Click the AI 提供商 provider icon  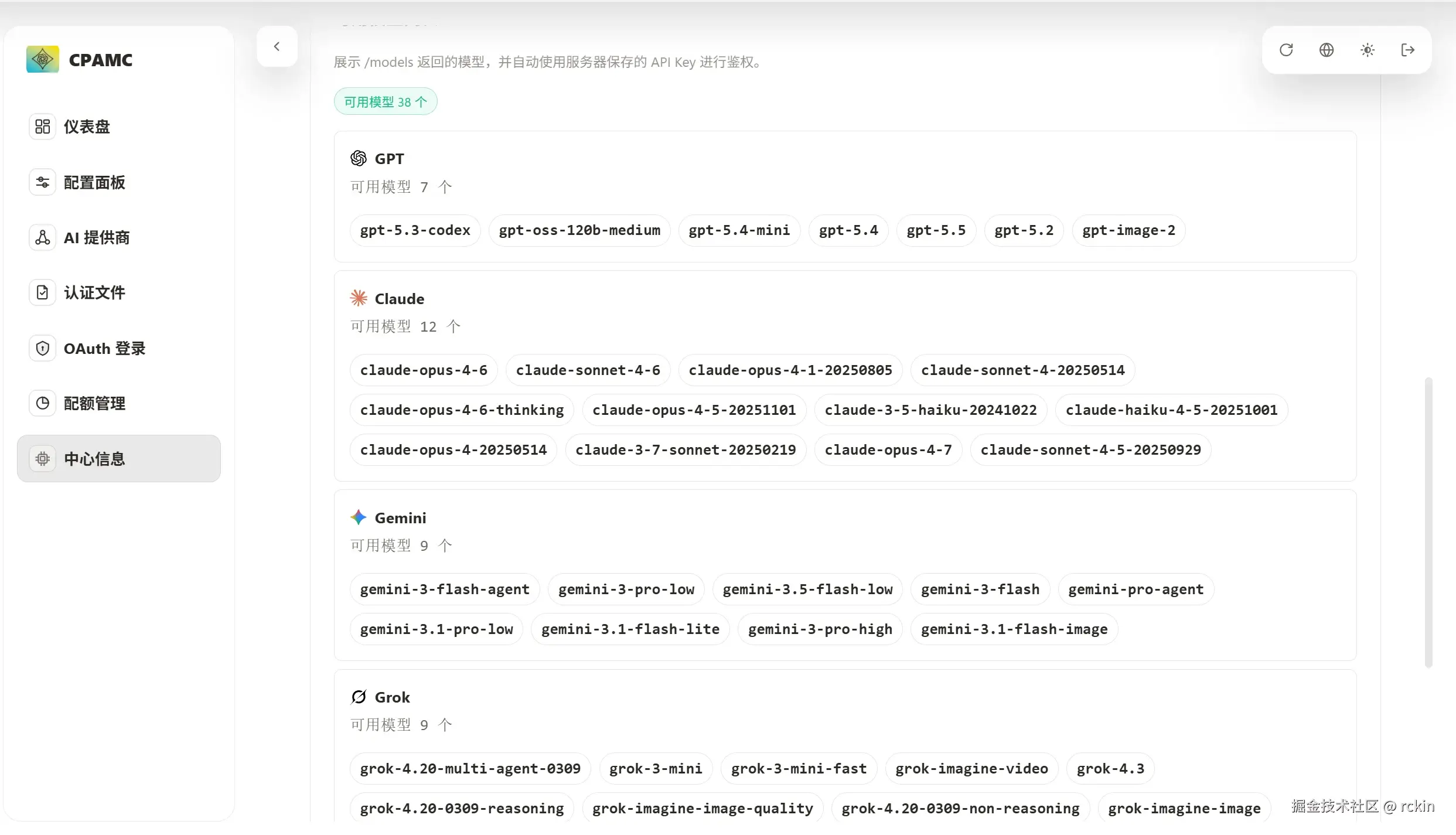click(x=42, y=237)
